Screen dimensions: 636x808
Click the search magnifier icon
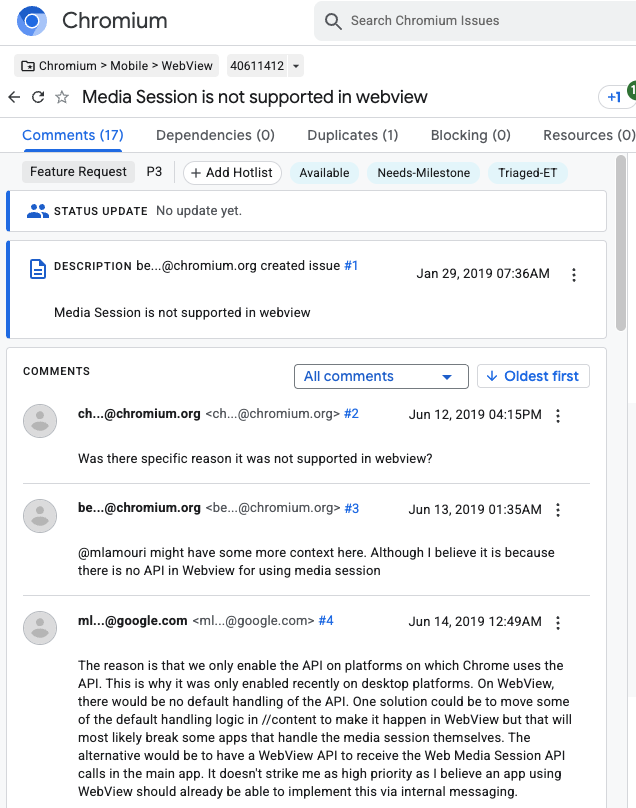click(x=333, y=21)
